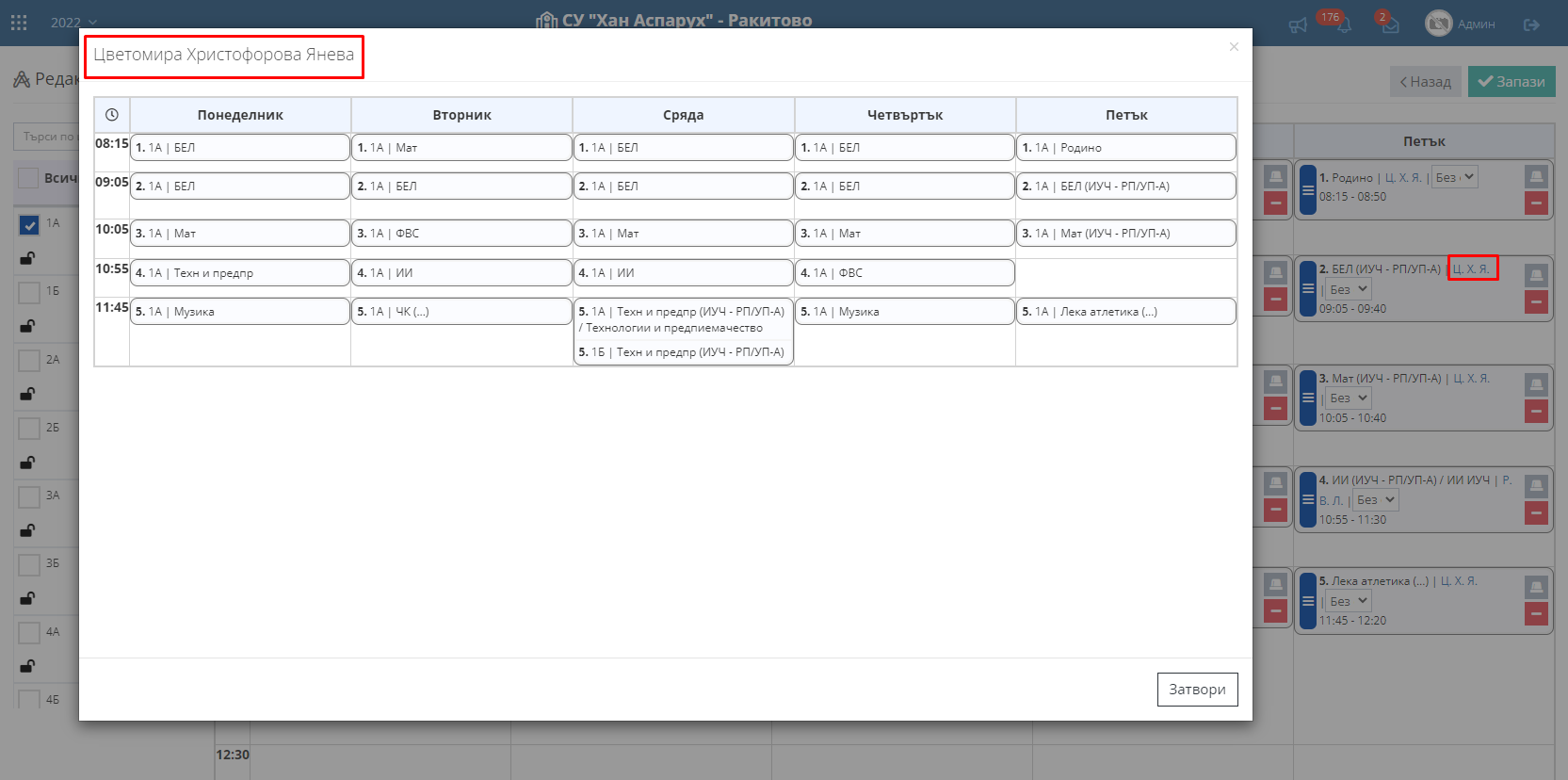1568x780 pixels.
Task: Click the green Запази save button
Action: pyautogui.click(x=1511, y=82)
